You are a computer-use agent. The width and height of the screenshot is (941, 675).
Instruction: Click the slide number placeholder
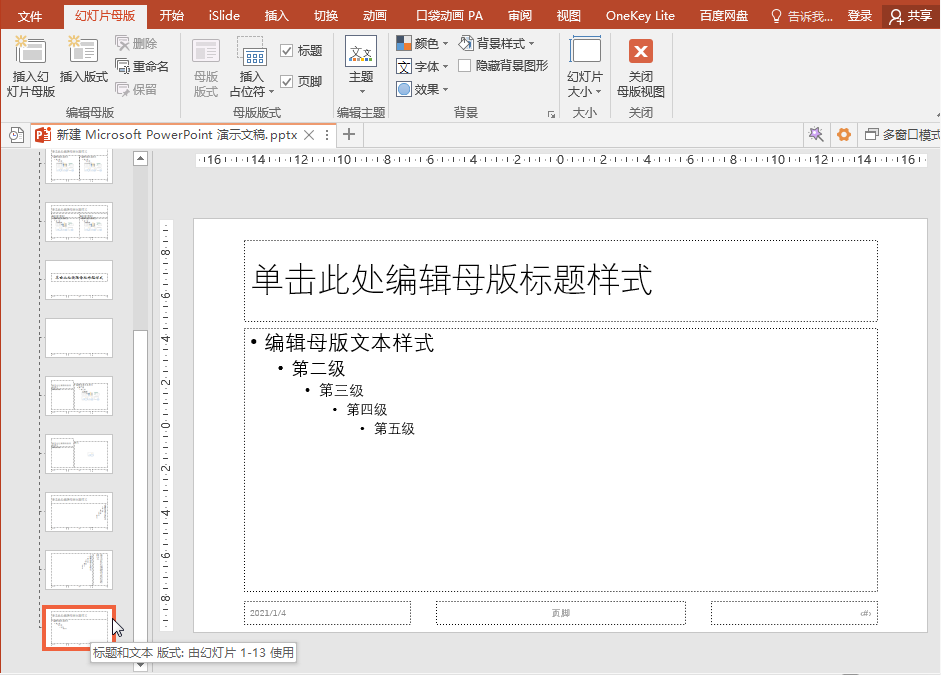(x=794, y=613)
